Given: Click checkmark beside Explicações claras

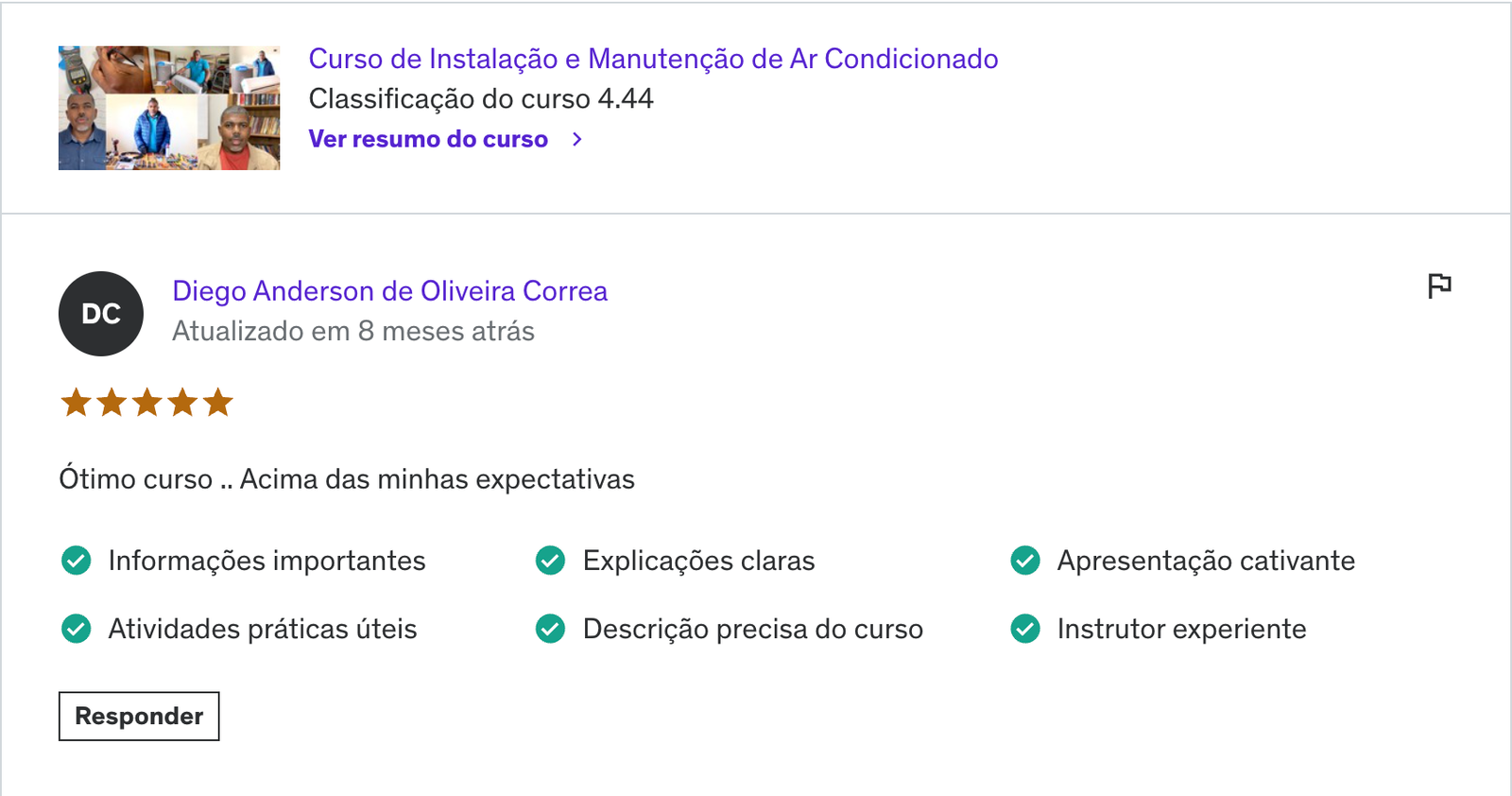Looking at the screenshot, I should pyautogui.click(x=550, y=561).
